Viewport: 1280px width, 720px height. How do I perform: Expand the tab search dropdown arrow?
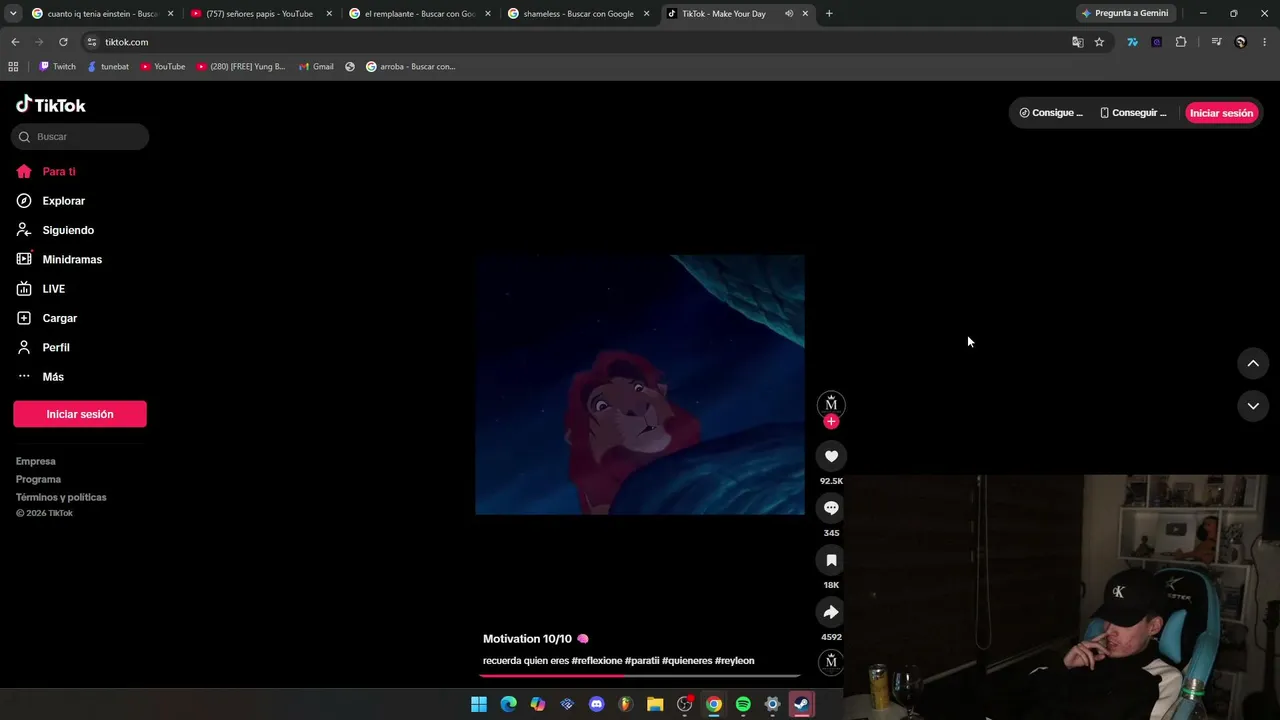[x=13, y=14]
